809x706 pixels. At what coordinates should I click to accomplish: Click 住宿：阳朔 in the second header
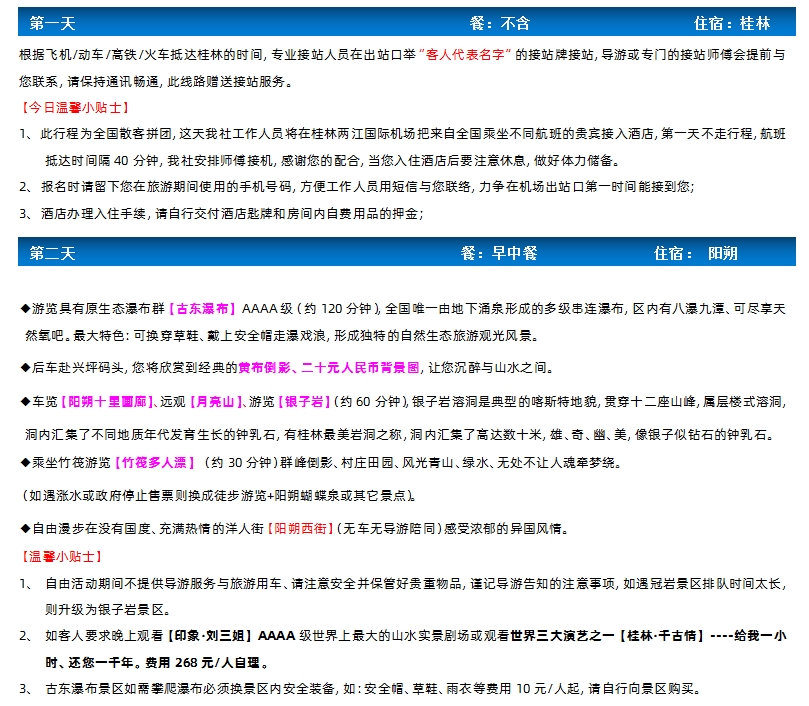[696, 253]
